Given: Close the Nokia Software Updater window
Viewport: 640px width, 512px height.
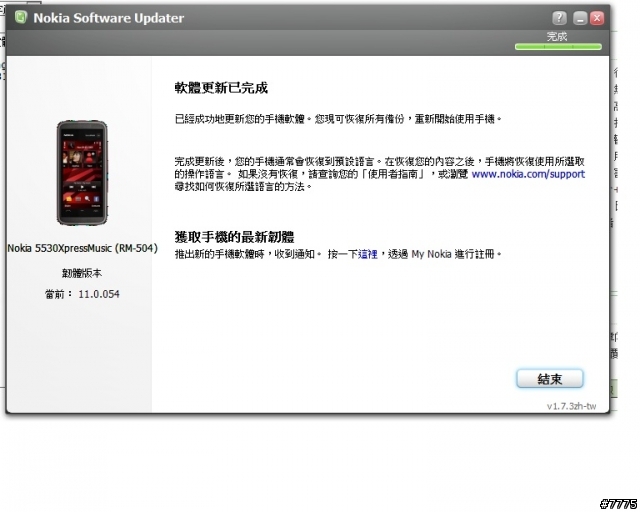Looking at the screenshot, I should pyautogui.click(x=597, y=18).
